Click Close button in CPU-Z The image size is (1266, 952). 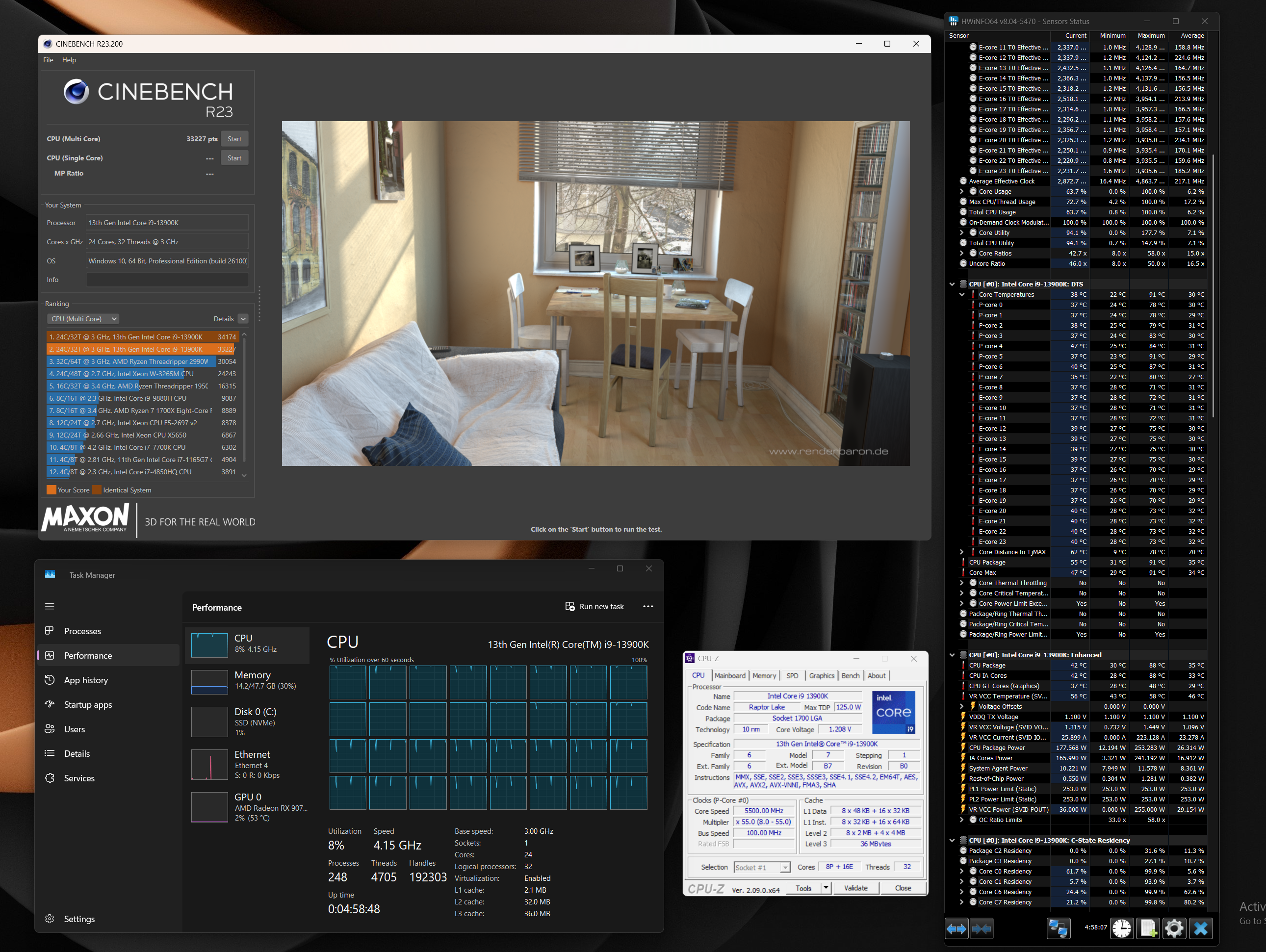tap(903, 888)
